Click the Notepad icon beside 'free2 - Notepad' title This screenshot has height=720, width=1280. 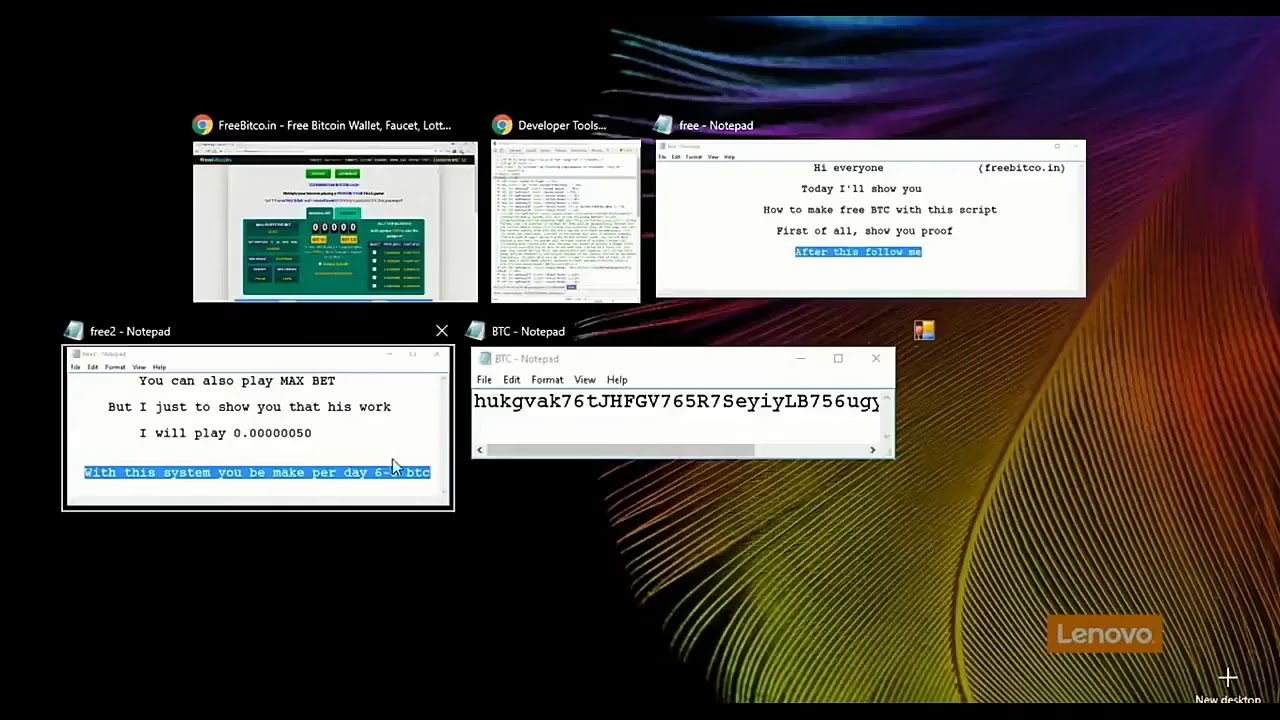click(x=74, y=331)
